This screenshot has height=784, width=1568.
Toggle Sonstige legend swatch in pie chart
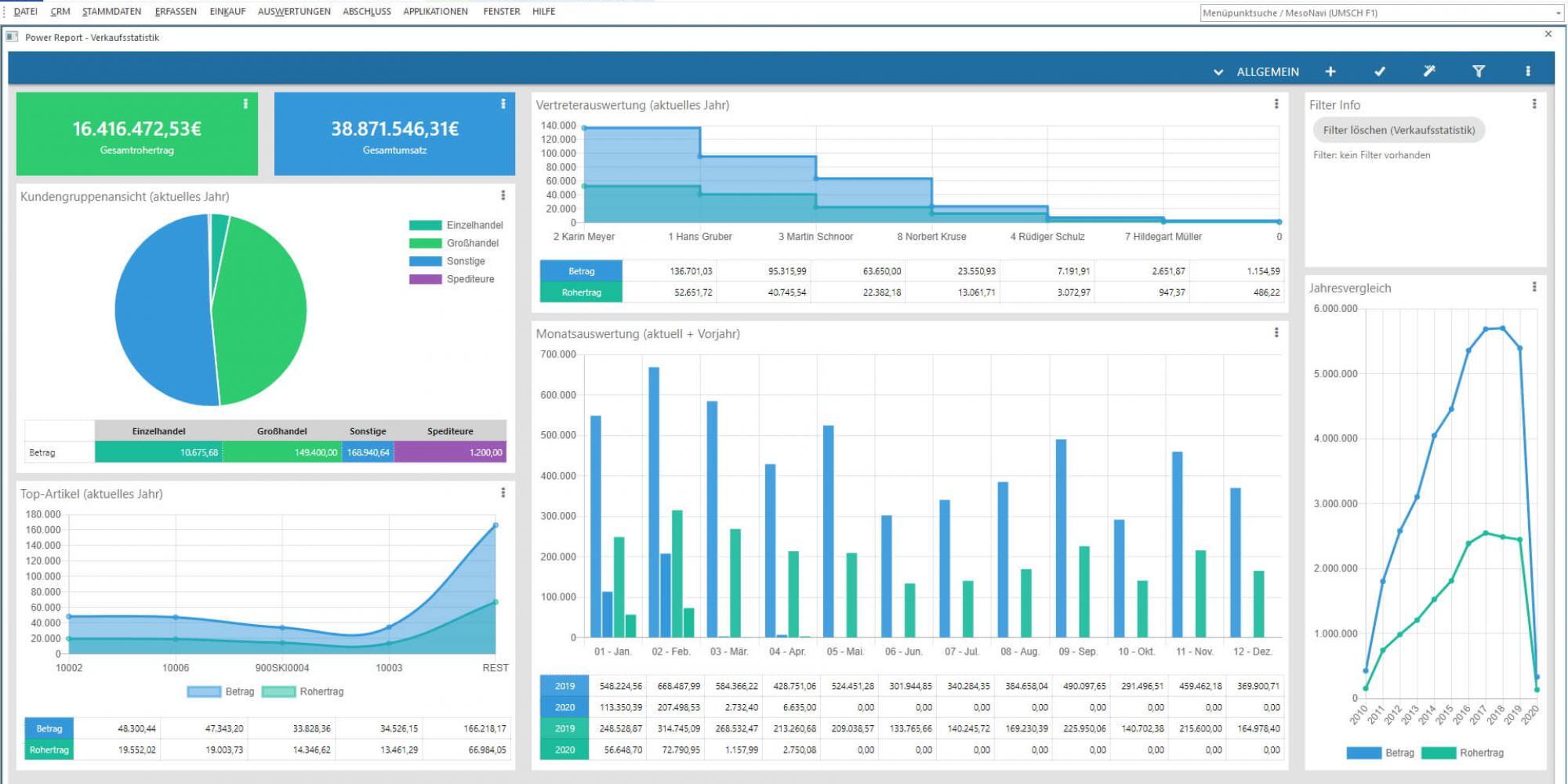[x=425, y=261]
